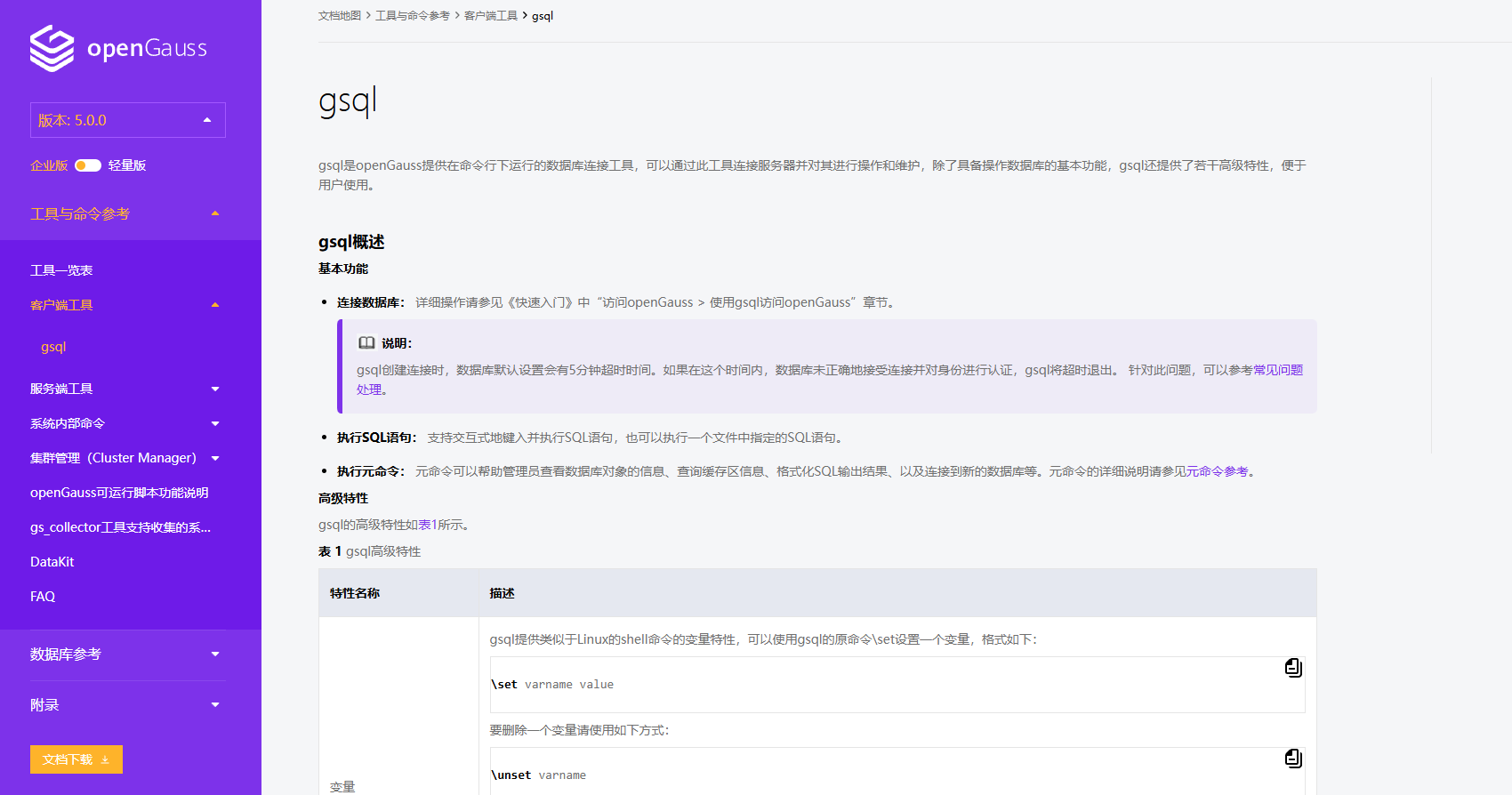Copy the \unset varname code

1293,759
